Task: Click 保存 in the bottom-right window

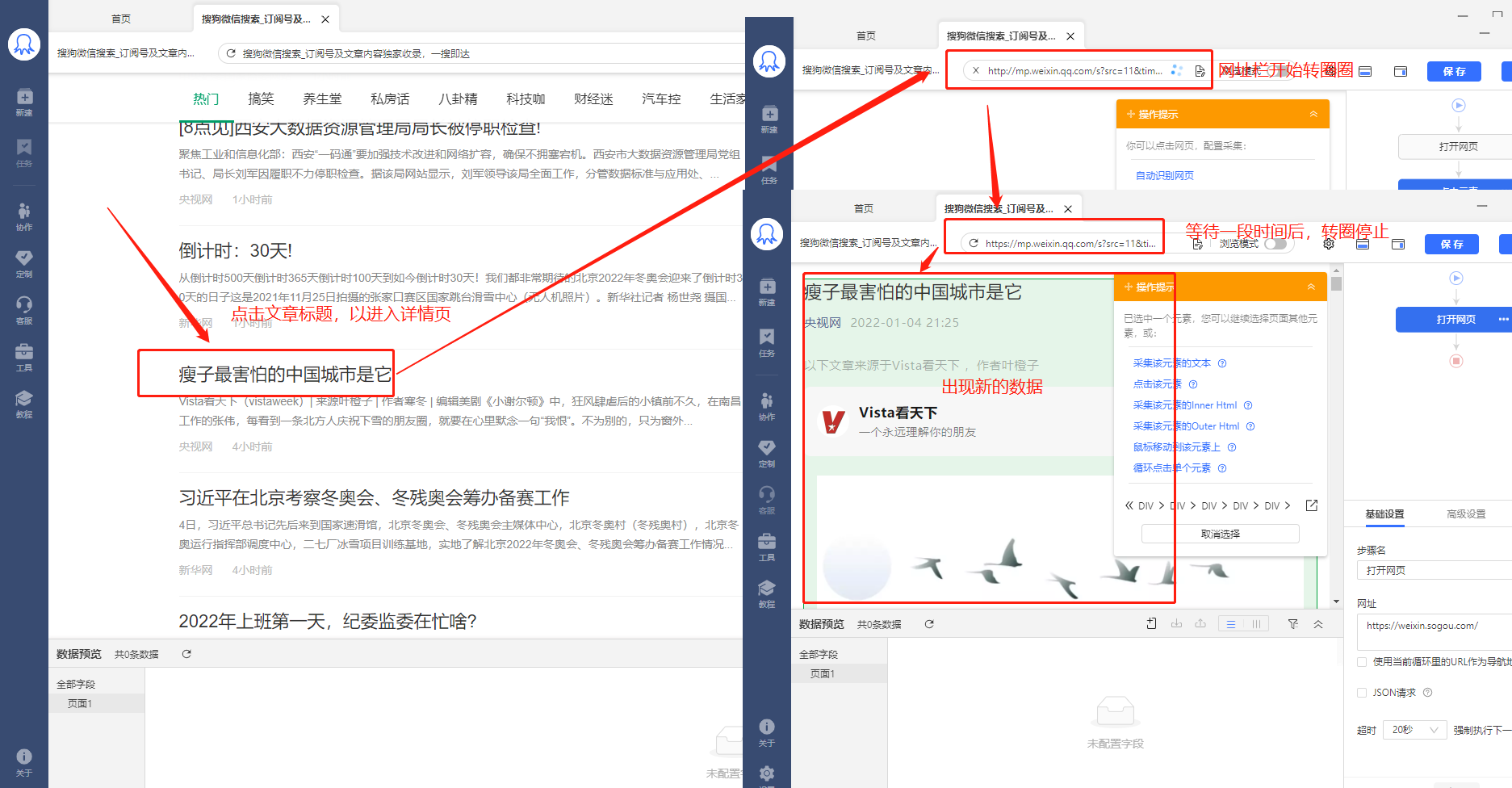Action: 1451,244
